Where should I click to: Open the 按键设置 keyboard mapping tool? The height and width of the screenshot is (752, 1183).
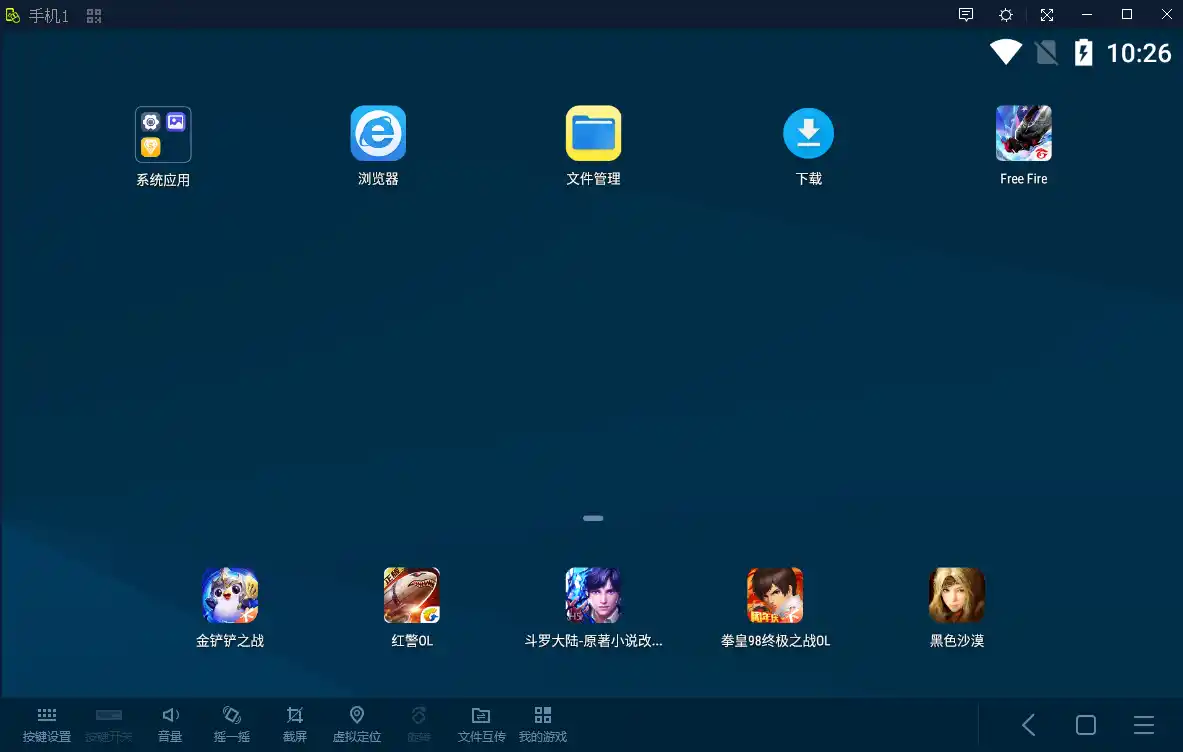[46, 722]
